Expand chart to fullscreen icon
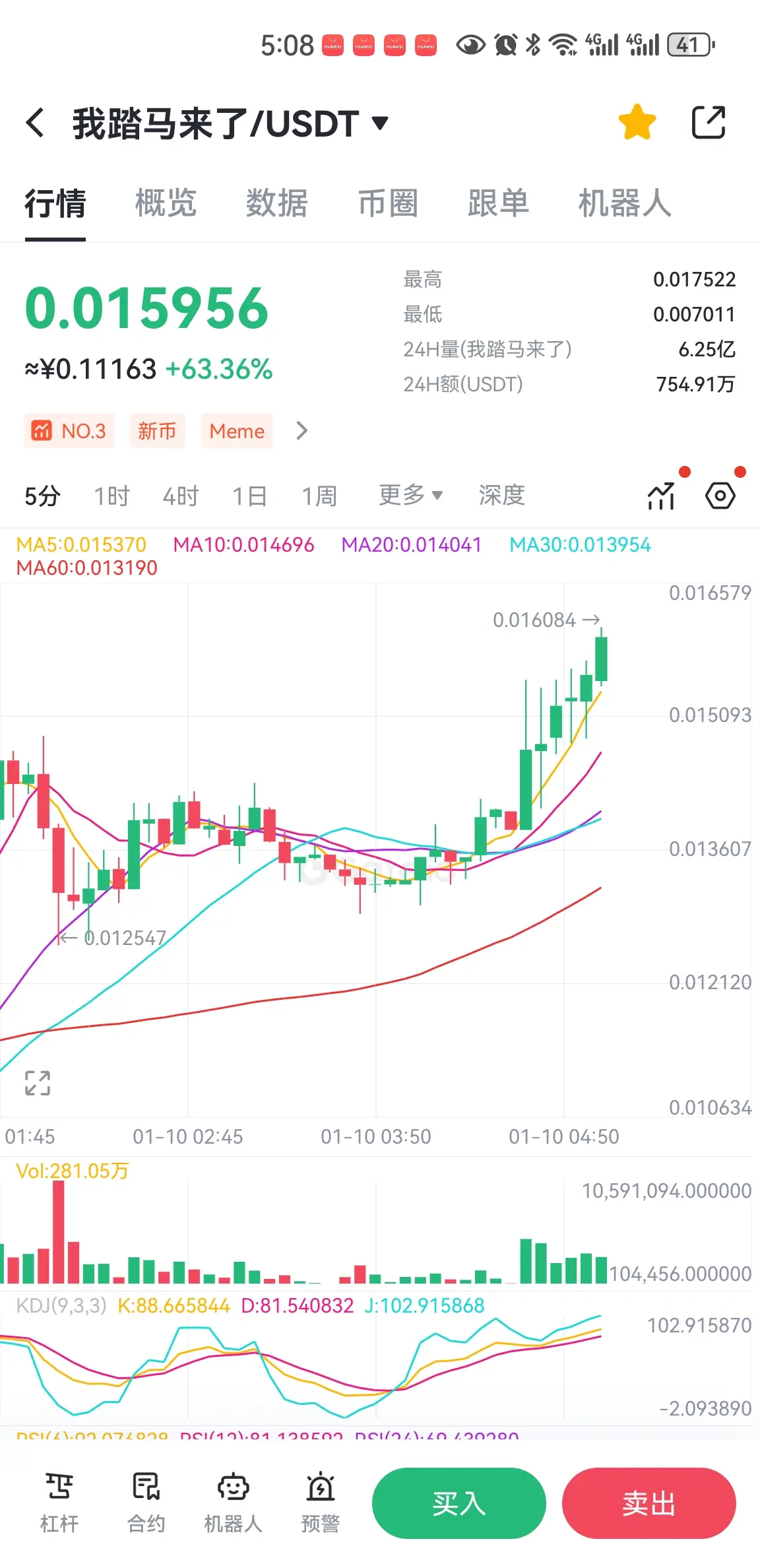 click(38, 1083)
